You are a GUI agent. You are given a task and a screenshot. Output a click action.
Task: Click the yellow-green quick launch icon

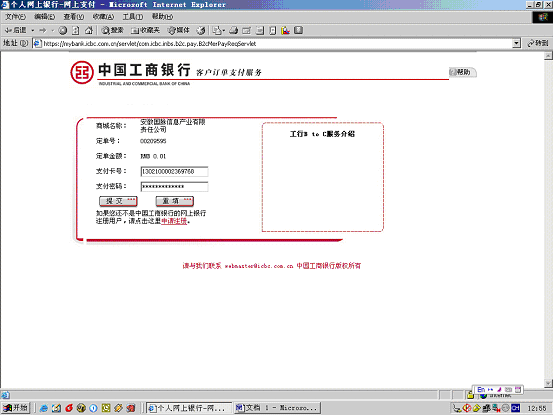106,408
